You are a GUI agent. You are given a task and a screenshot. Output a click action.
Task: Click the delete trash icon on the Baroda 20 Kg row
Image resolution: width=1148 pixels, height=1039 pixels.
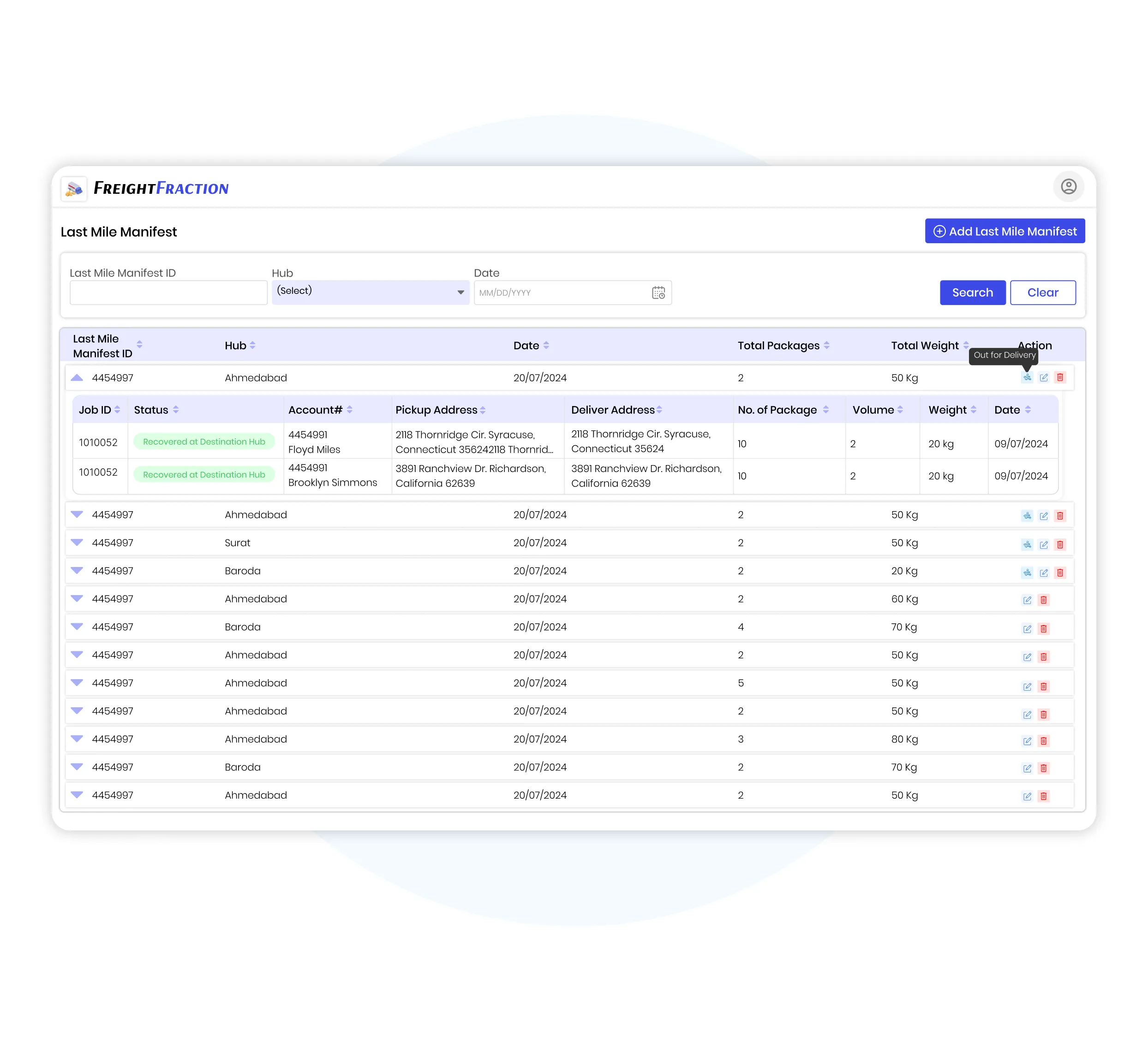point(1060,572)
